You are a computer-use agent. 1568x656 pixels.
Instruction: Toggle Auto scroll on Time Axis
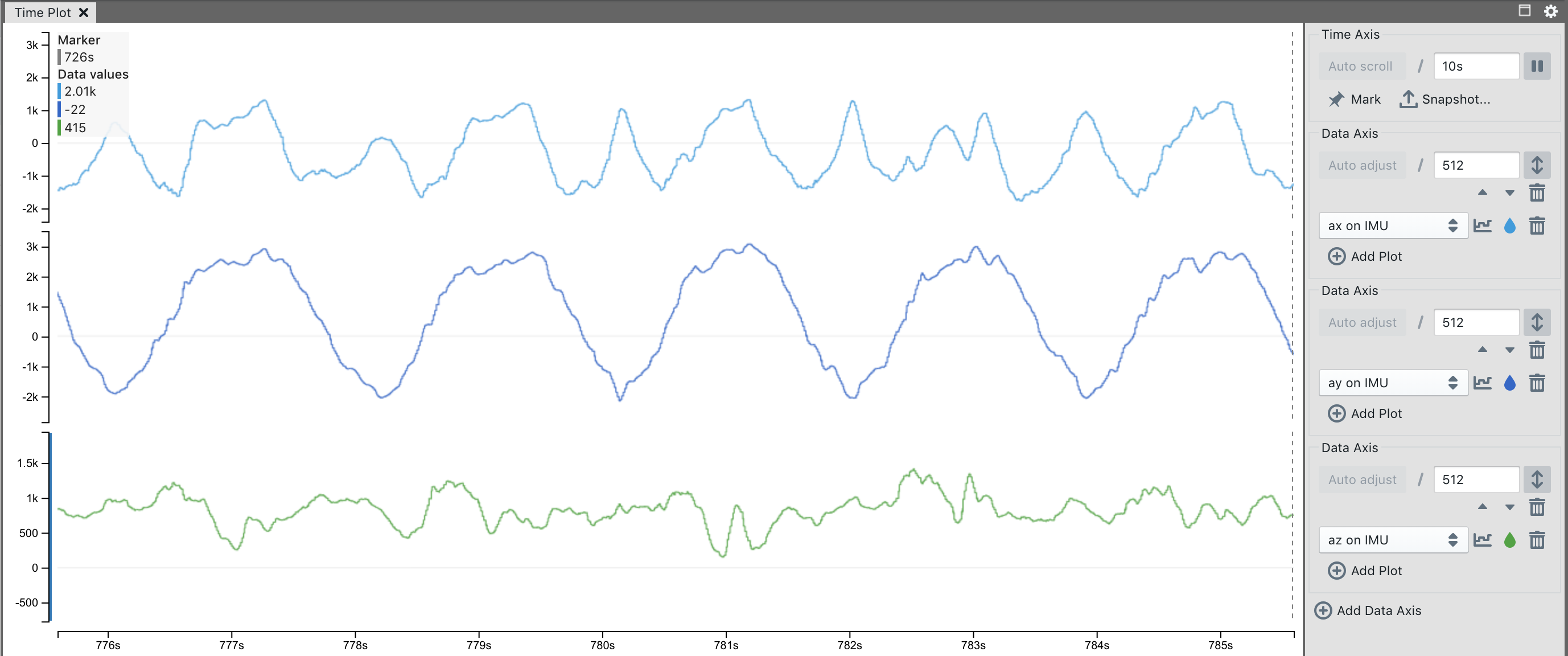pos(1360,67)
